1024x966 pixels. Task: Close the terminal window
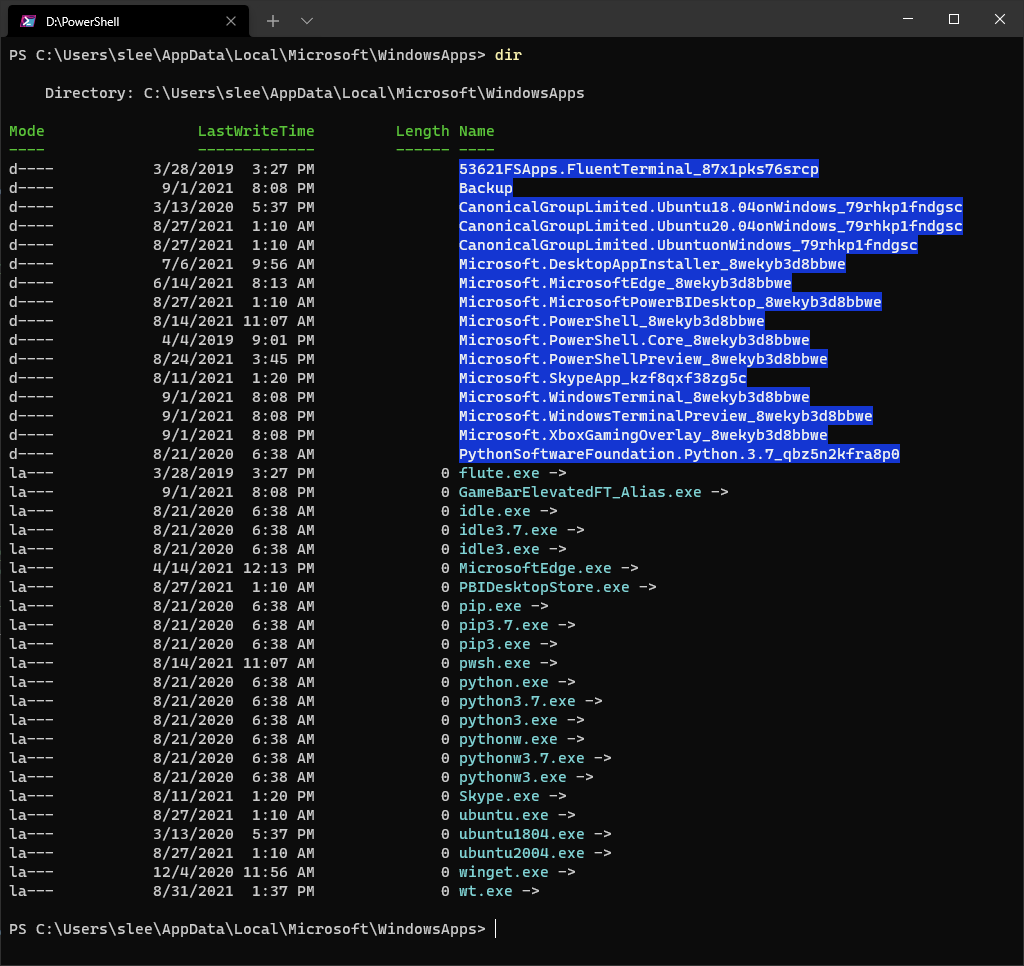coord(999,20)
